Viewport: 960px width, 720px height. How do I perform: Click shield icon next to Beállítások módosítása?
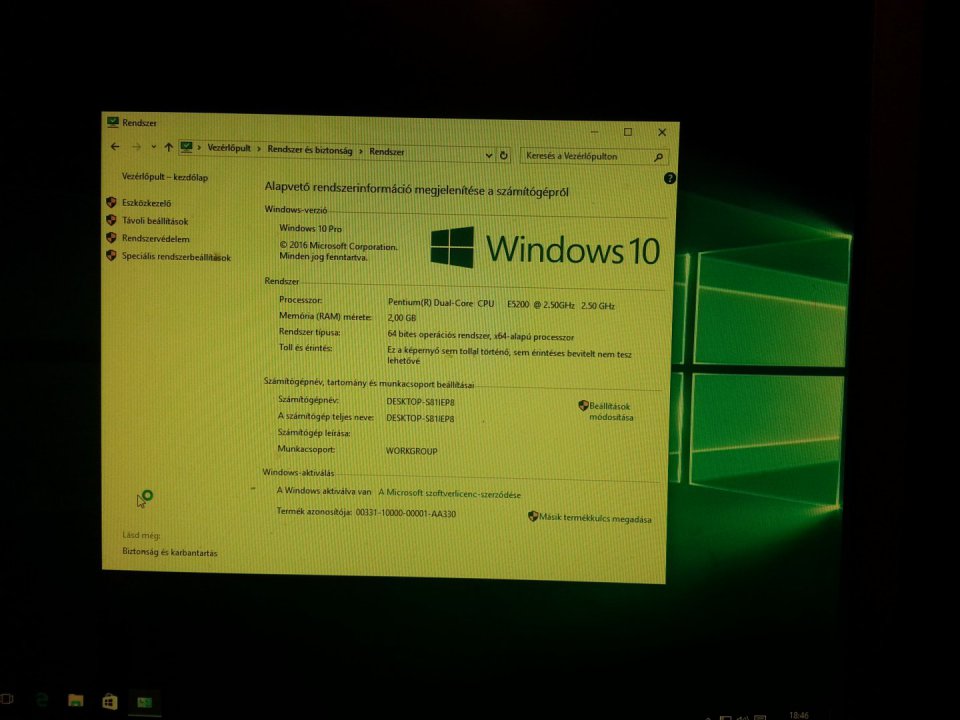click(583, 405)
